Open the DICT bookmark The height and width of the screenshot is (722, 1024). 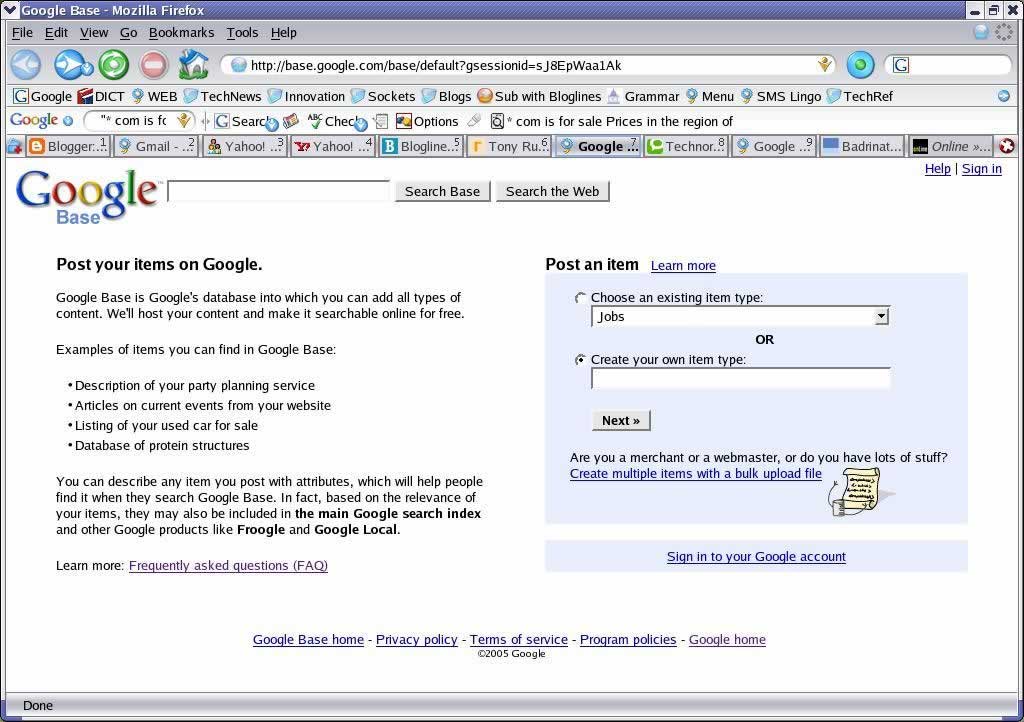tap(101, 96)
